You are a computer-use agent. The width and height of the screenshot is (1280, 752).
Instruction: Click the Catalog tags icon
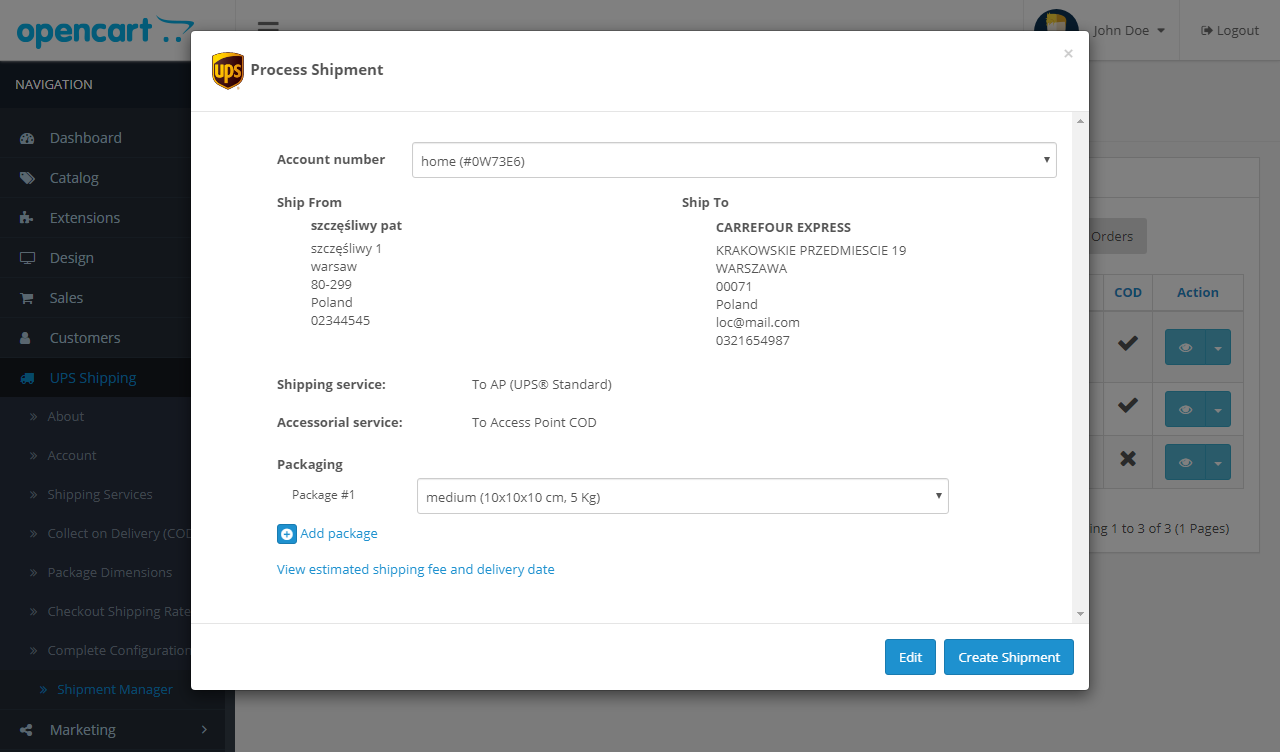click(x=27, y=178)
